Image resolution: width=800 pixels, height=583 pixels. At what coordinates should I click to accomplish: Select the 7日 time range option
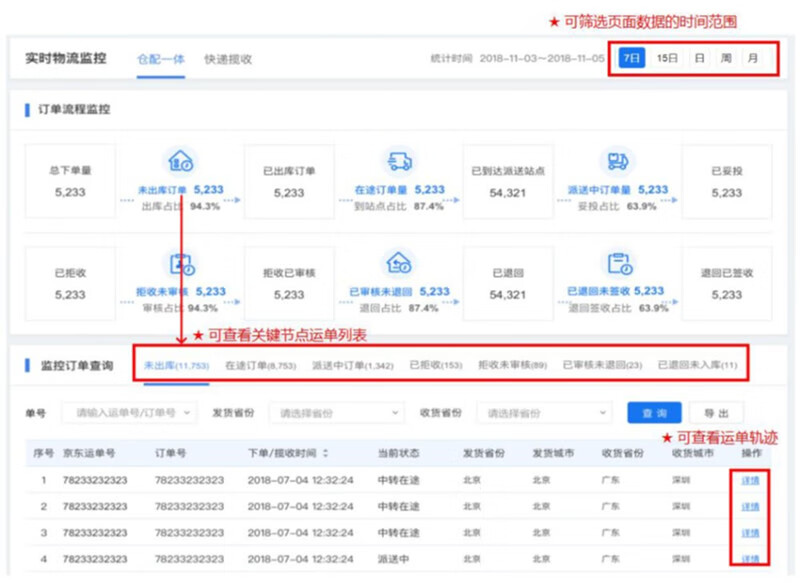[x=631, y=58]
